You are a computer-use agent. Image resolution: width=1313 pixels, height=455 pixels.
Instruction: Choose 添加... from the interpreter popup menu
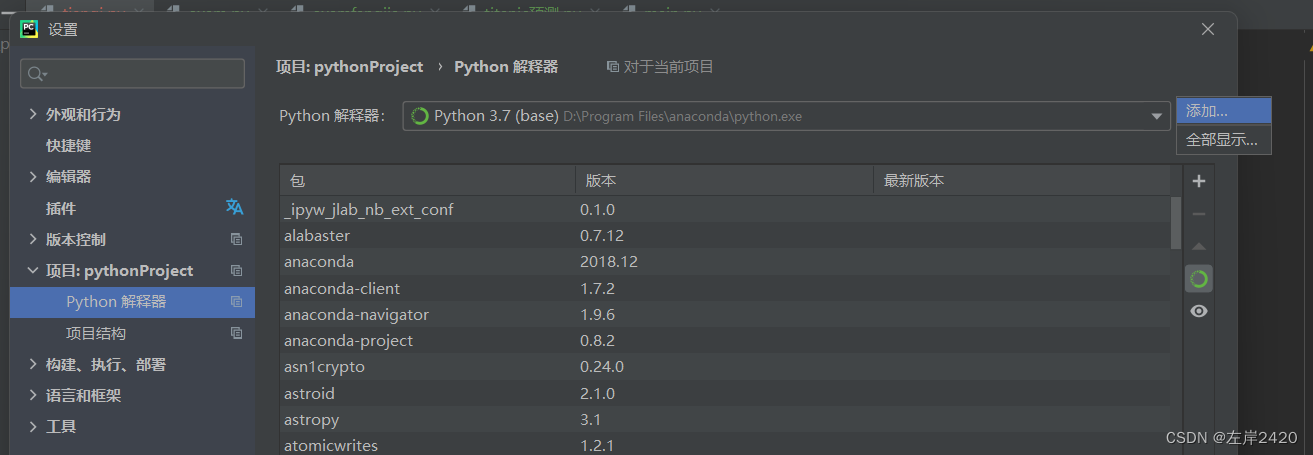(x=1224, y=111)
